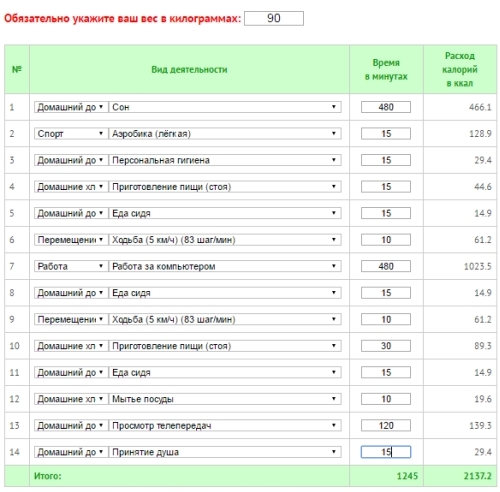This screenshot has width=500, height=492.
Task: Open 'Мытье посуды' activity dropdown
Action: click(x=225, y=399)
